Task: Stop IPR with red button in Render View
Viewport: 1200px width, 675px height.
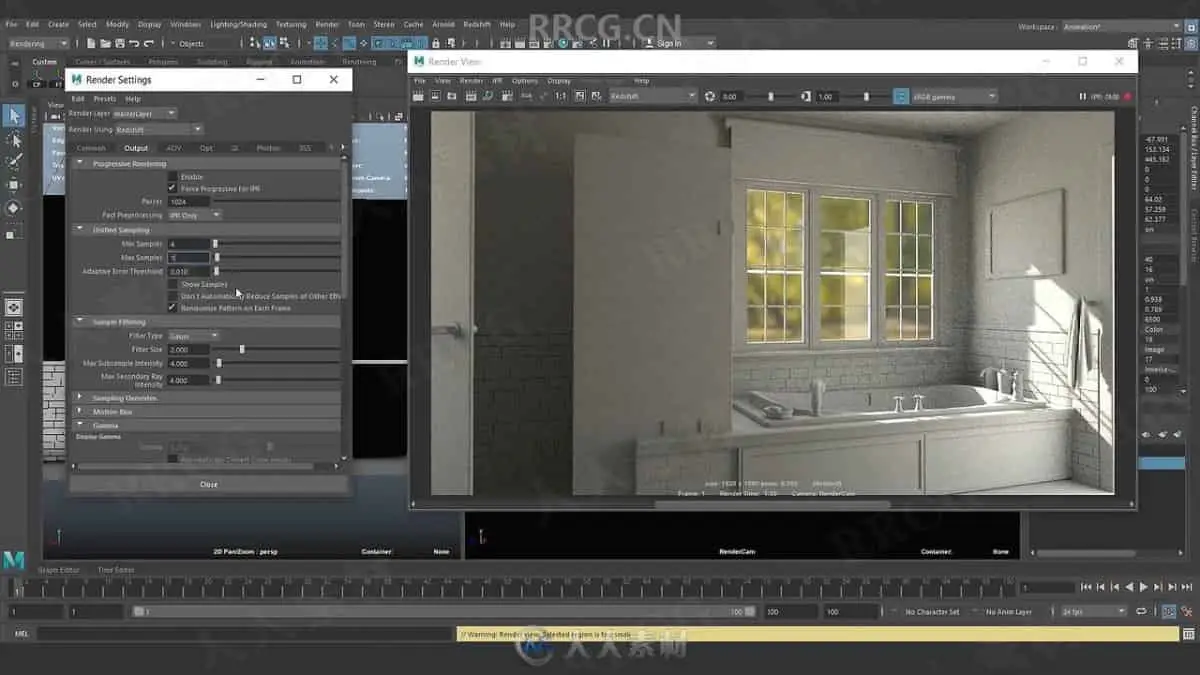Action: click(1128, 96)
